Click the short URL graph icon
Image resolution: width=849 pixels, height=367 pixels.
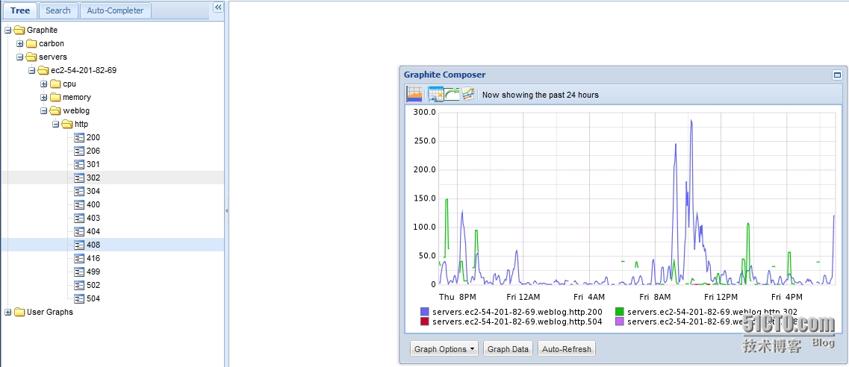[468, 94]
